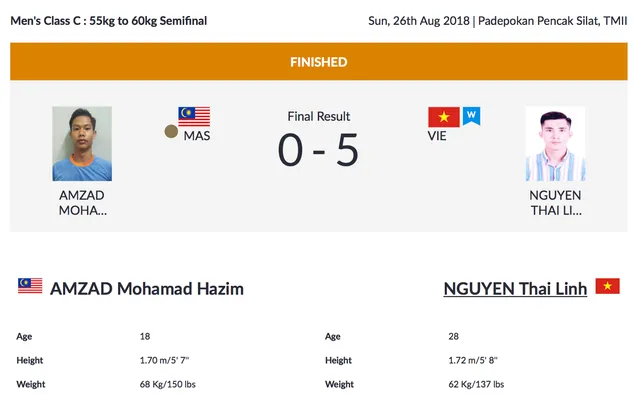Screen dimensions: 640x395
Task: Open the NGUYEN Thai Linh profile link
Action: pyautogui.click(x=515, y=289)
